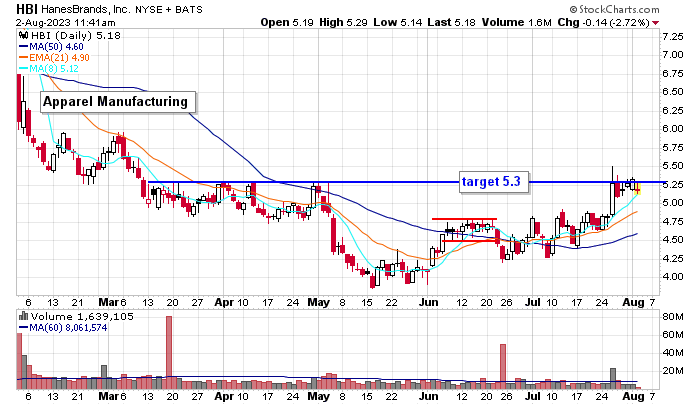Viewport: 700px width, 405px height.
Task: Click the 6.00 price axis label
Action: pyautogui.click(x=673, y=129)
